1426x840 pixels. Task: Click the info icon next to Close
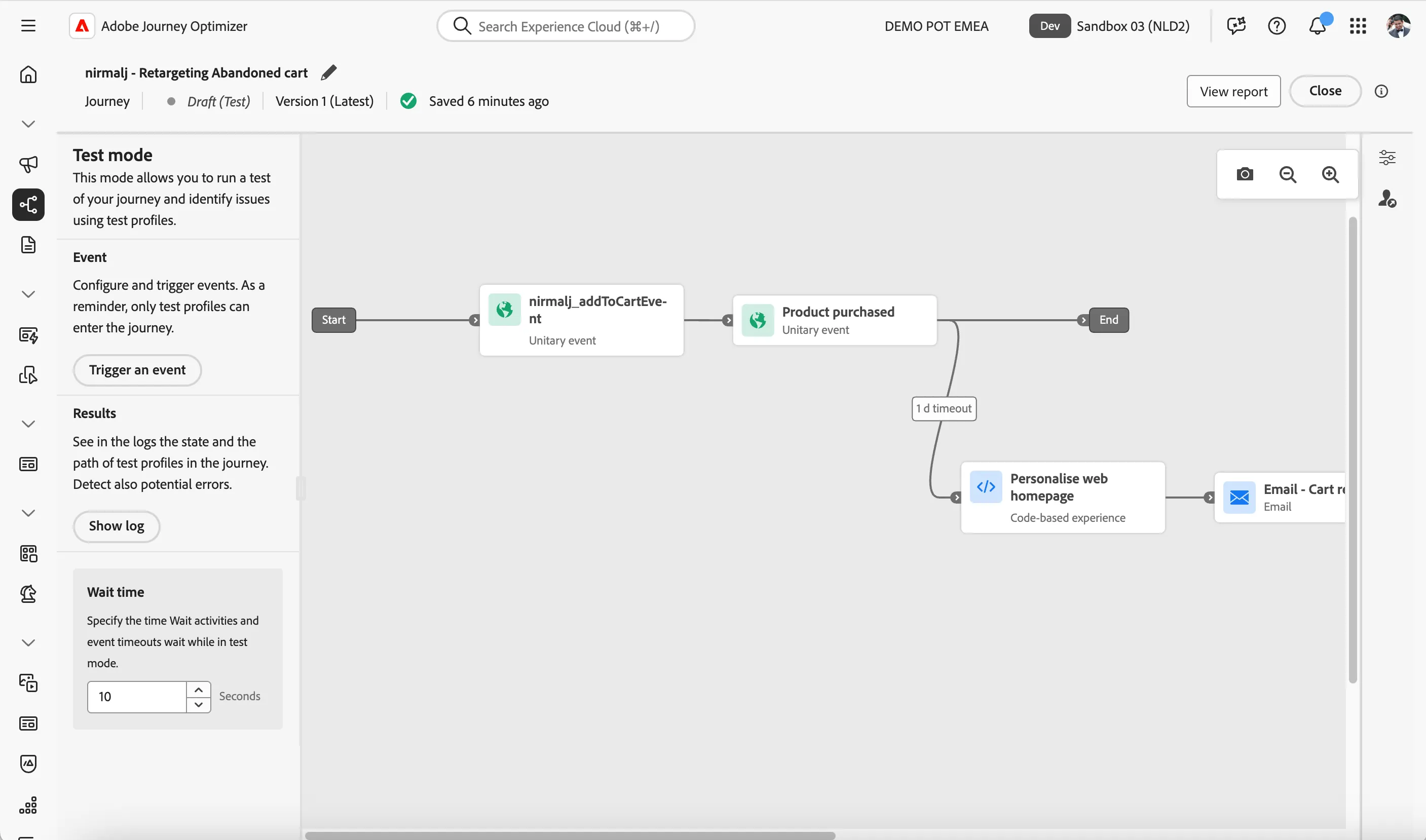[1381, 91]
